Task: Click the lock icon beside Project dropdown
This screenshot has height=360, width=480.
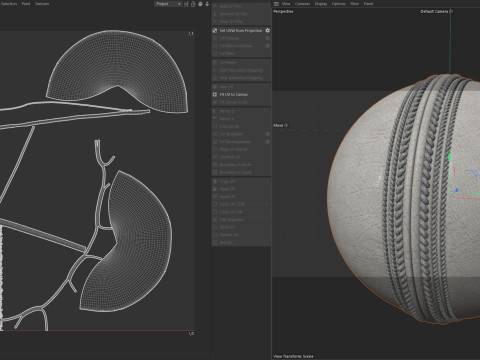Action: pyautogui.click(x=193, y=4)
